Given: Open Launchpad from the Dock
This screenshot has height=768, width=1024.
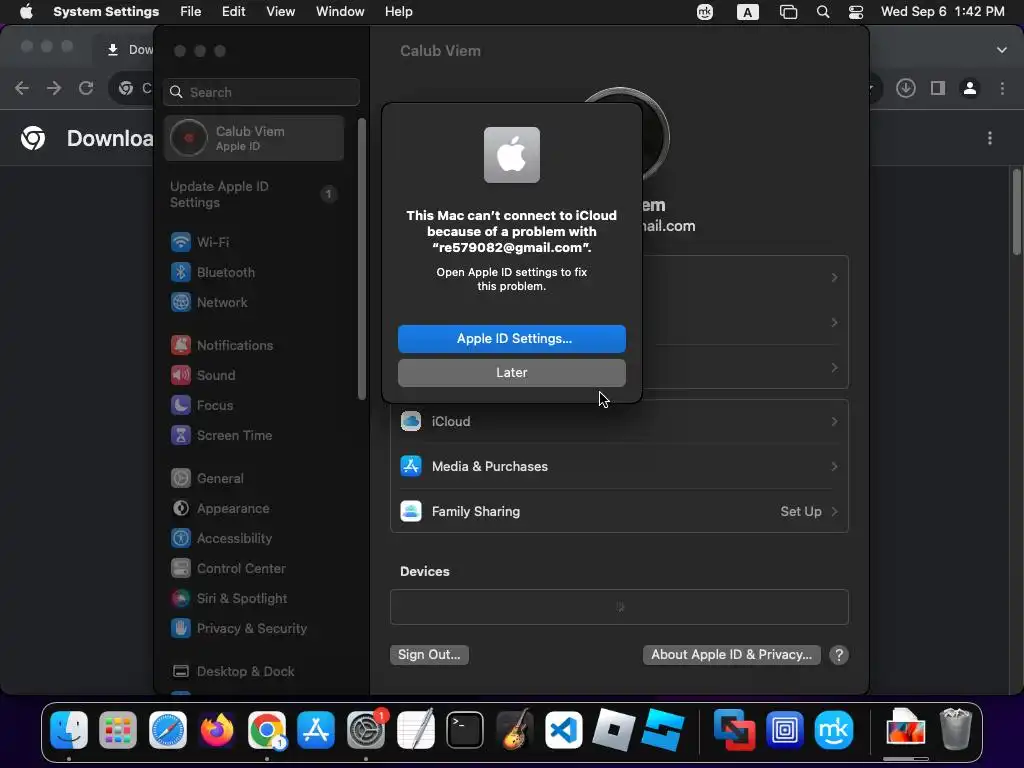Looking at the screenshot, I should tap(118, 730).
